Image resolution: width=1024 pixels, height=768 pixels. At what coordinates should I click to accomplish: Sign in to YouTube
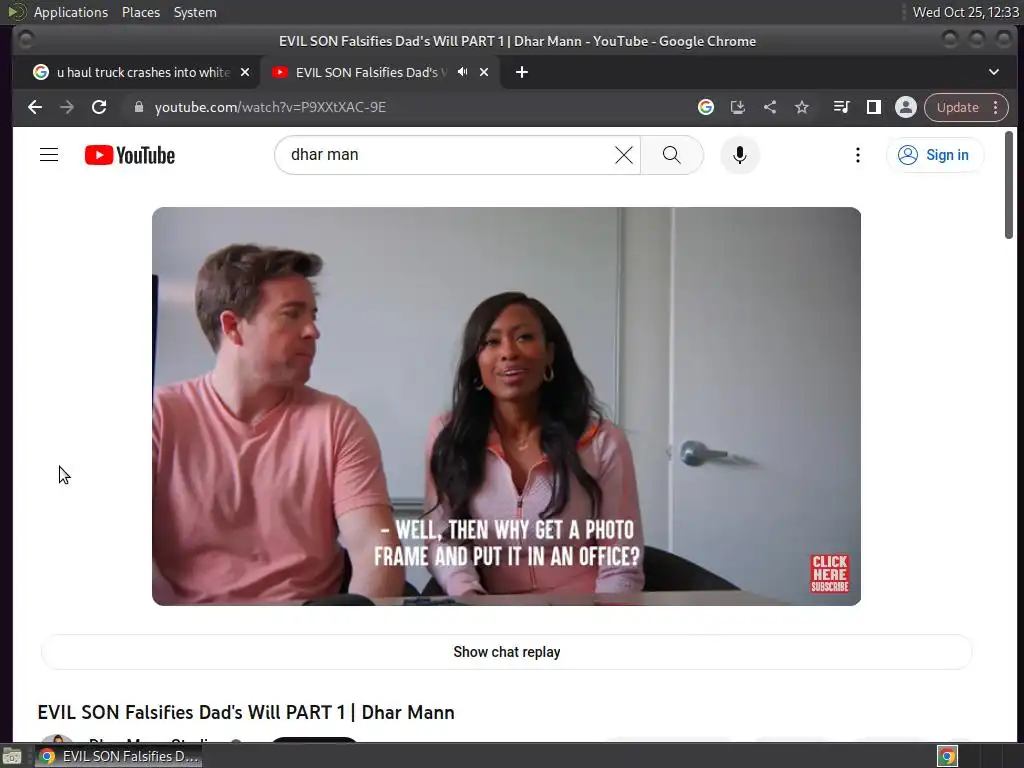(935, 155)
